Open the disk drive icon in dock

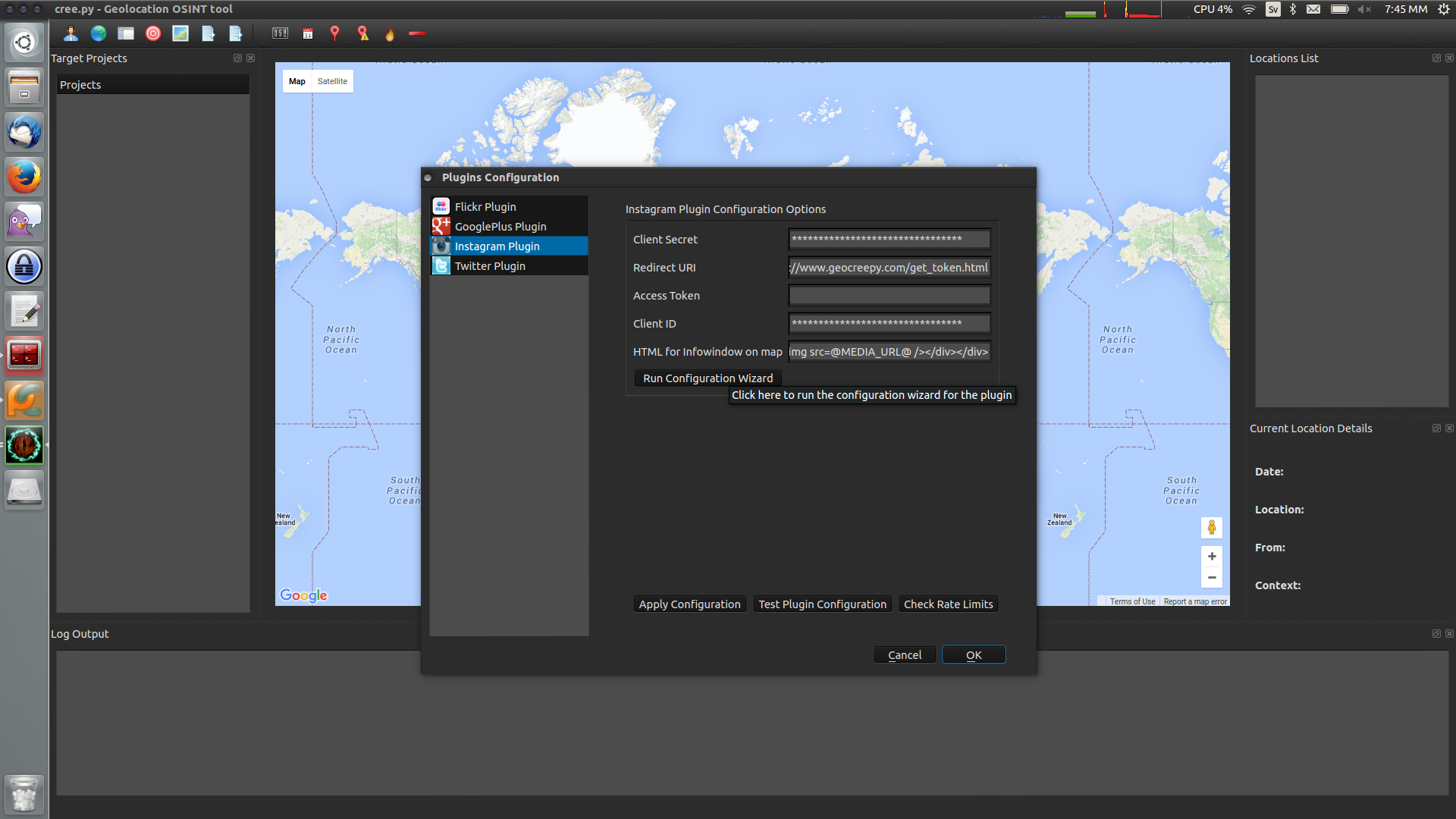pyautogui.click(x=24, y=490)
